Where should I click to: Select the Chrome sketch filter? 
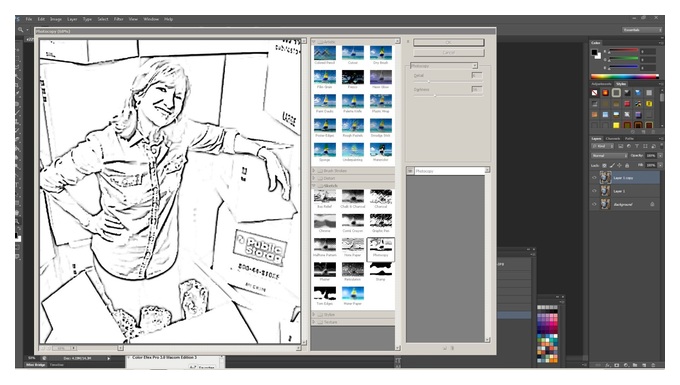[324, 222]
